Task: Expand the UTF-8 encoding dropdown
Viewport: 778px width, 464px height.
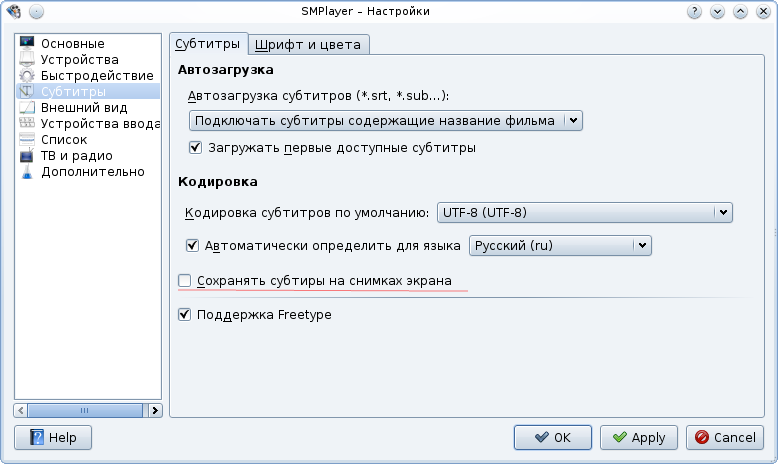Action: pos(585,212)
